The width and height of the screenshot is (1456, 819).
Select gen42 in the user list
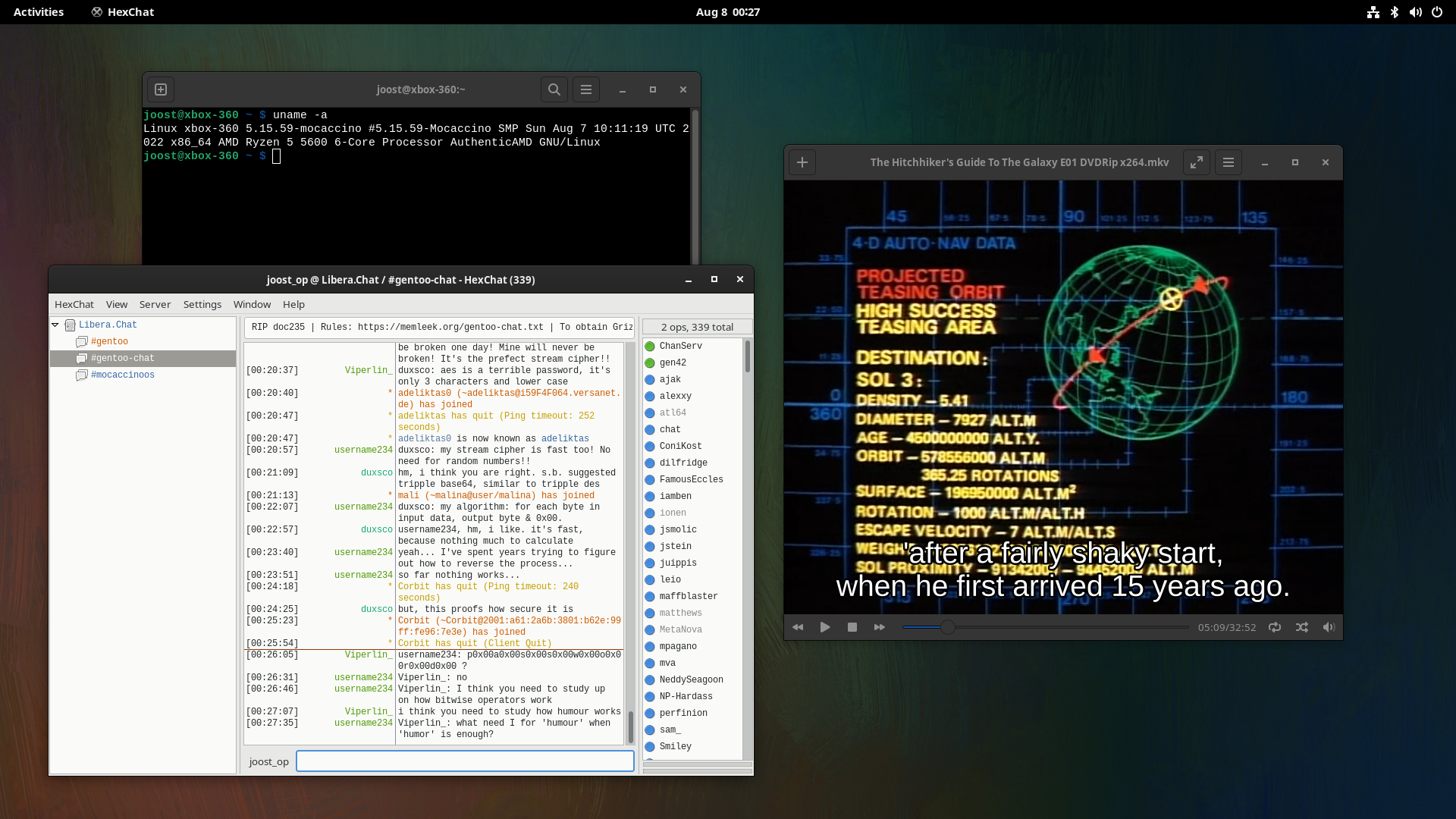[x=673, y=362]
